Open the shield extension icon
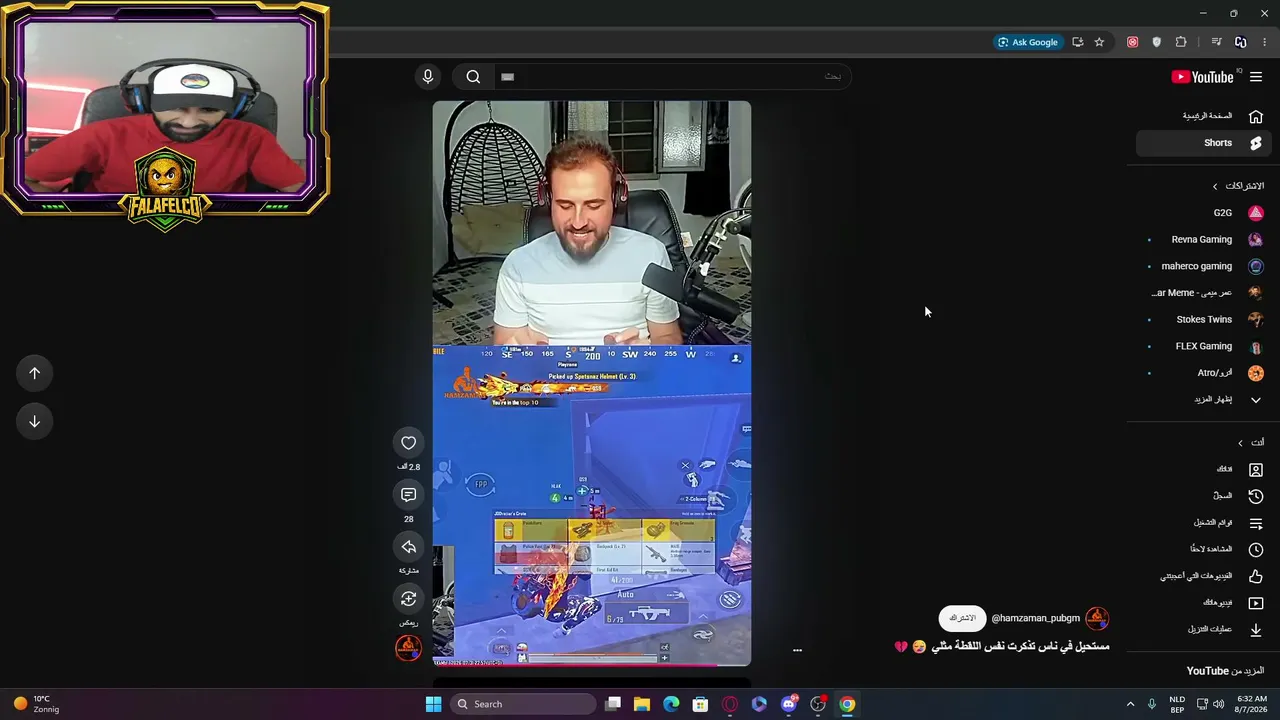 (x=1157, y=42)
